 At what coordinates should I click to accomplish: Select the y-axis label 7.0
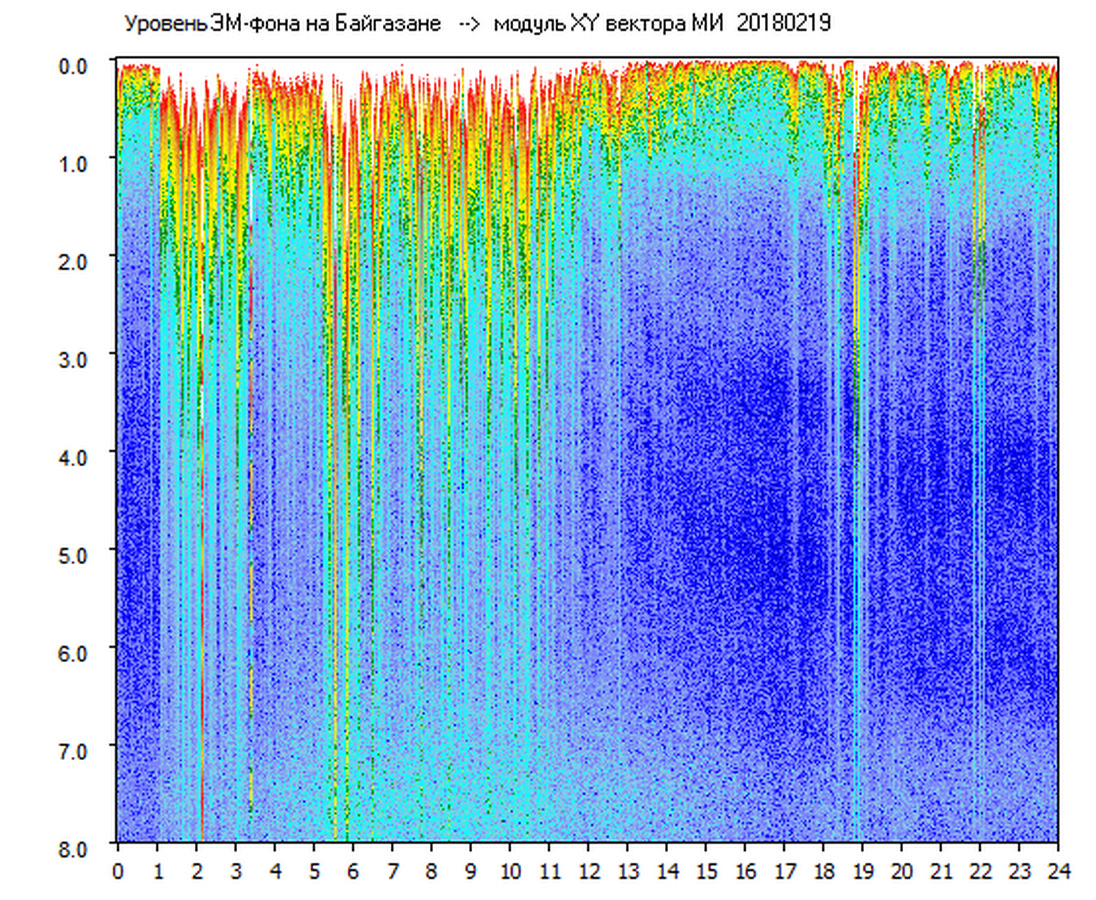point(74,749)
